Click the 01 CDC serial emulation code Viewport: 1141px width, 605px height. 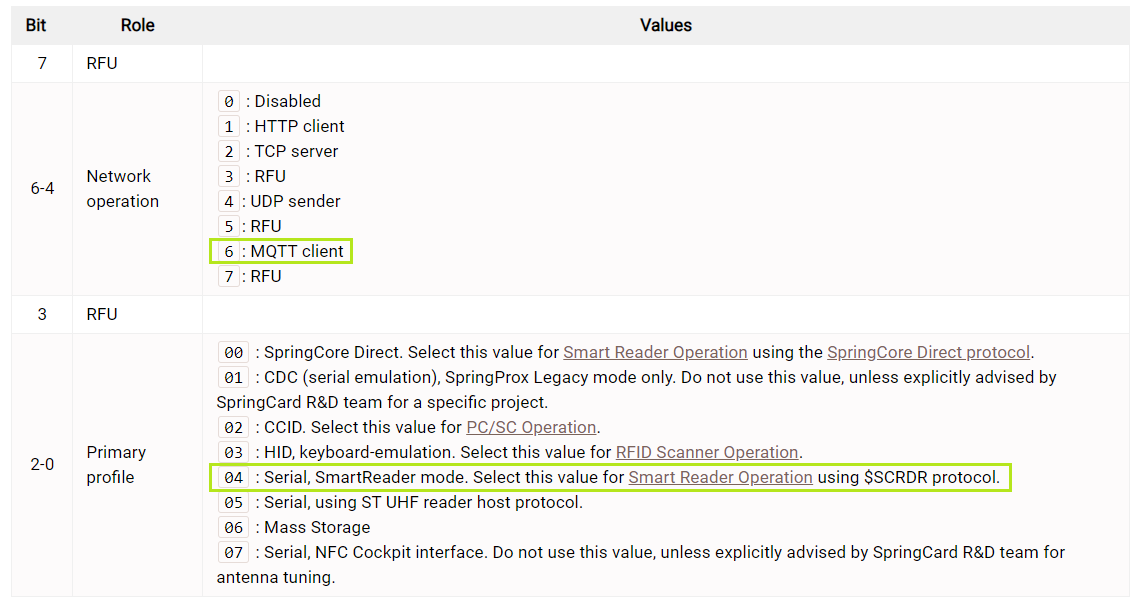[x=233, y=377]
